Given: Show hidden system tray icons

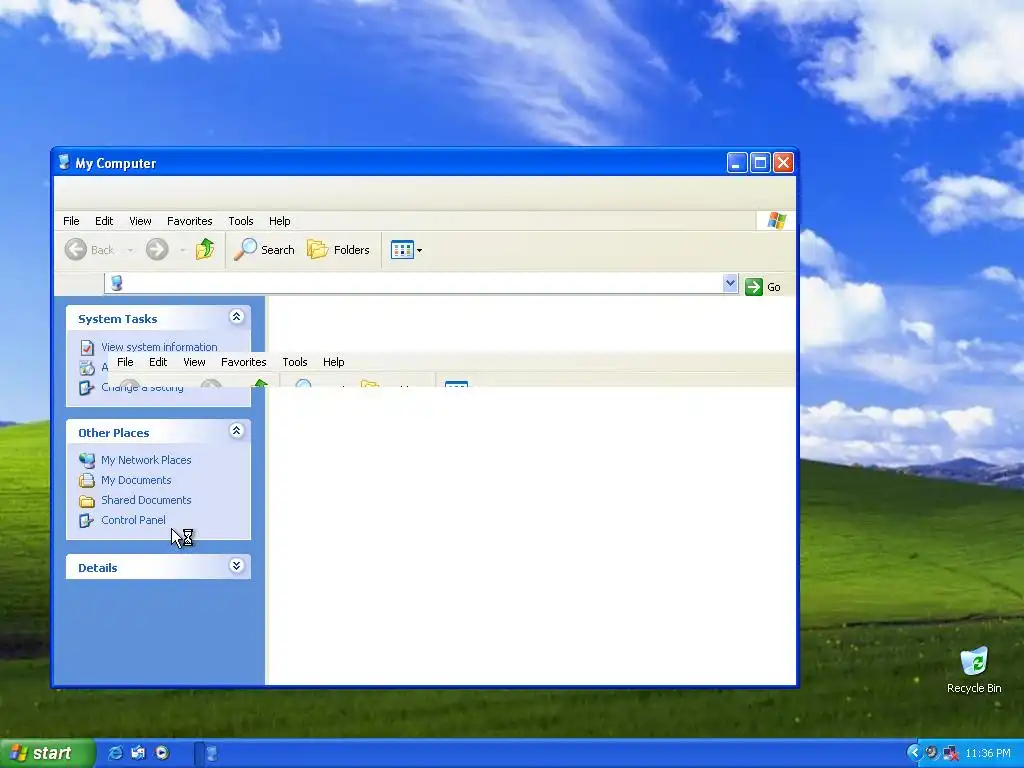Looking at the screenshot, I should tap(914, 753).
